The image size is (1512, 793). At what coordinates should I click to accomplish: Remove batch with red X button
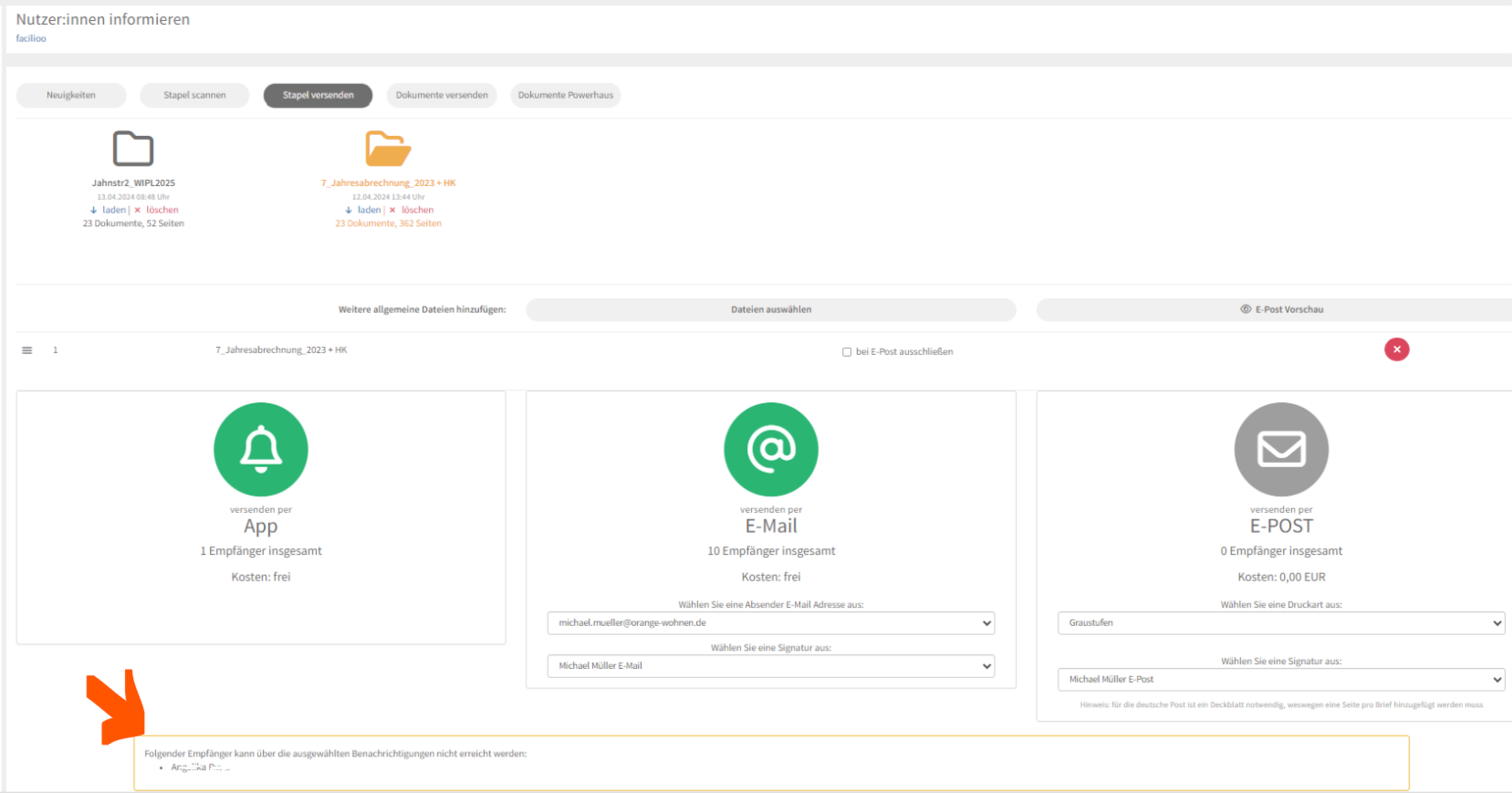pyautogui.click(x=1396, y=350)
